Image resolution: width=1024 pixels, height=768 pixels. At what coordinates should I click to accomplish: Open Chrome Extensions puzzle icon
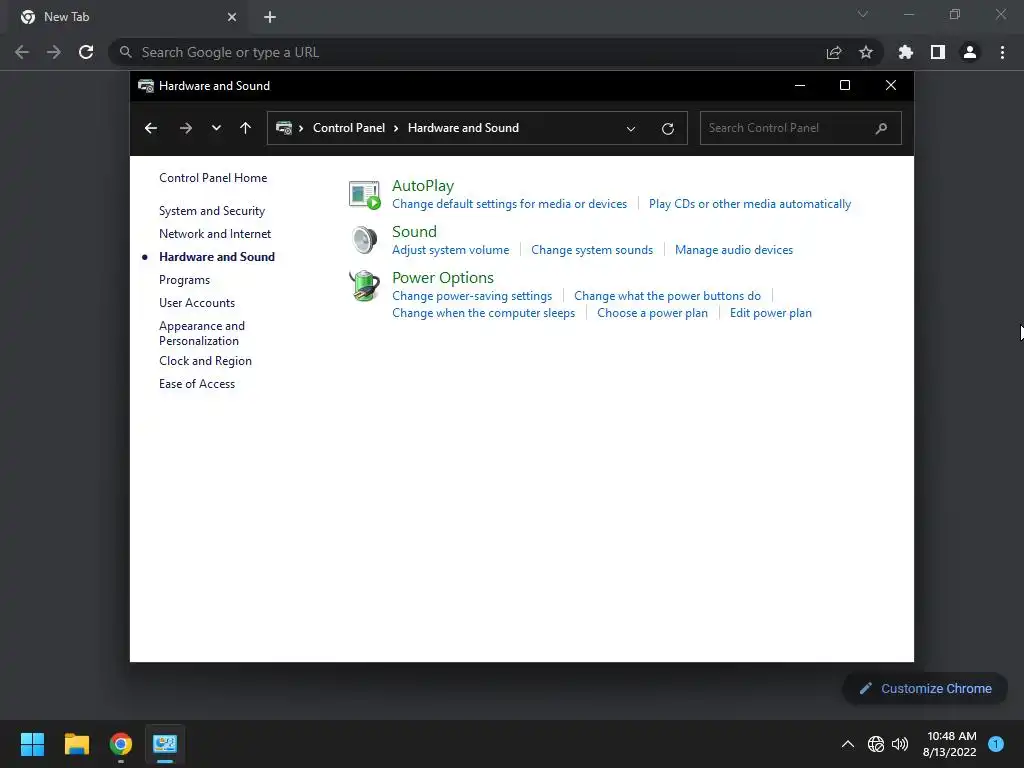coord(906,52)
